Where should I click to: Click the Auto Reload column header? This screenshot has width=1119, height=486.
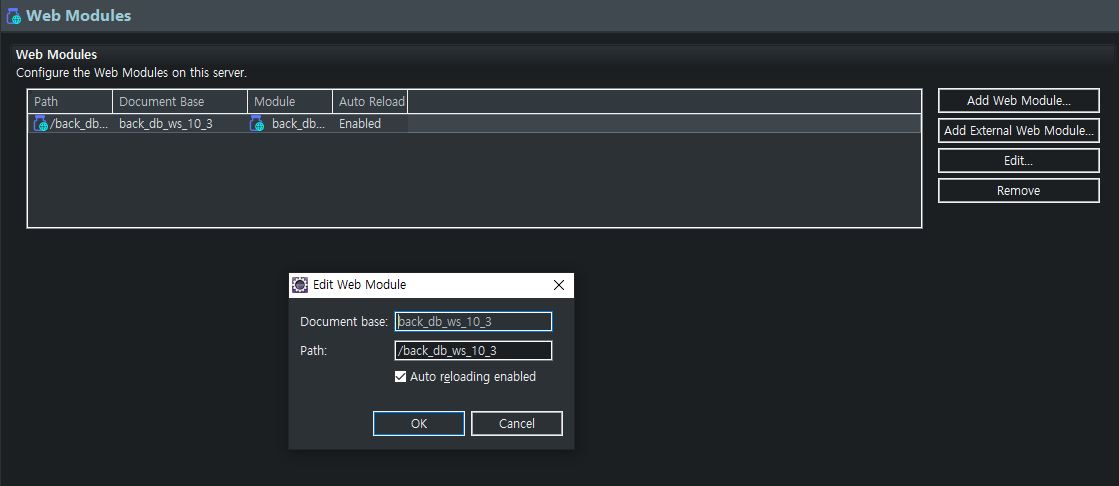[370, 101]
